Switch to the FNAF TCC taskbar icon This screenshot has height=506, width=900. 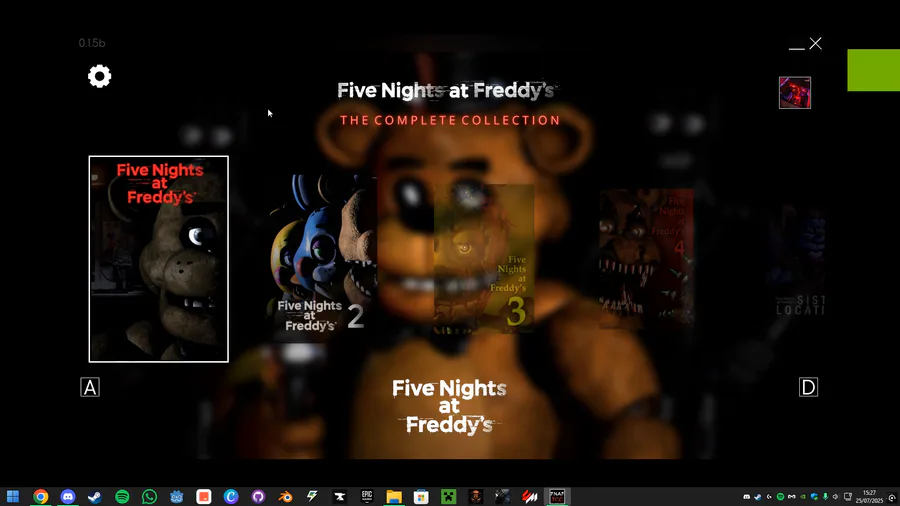click(x=557, y=496)
